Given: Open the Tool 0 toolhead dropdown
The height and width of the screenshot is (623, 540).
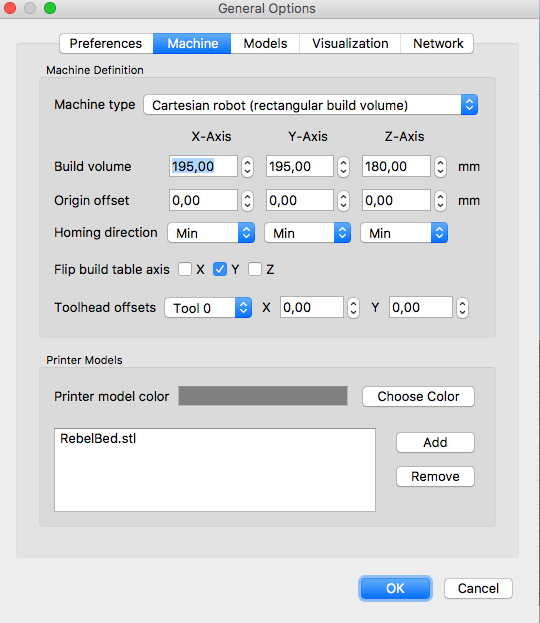Looking at the screenshot, I should tap(208, 308).
